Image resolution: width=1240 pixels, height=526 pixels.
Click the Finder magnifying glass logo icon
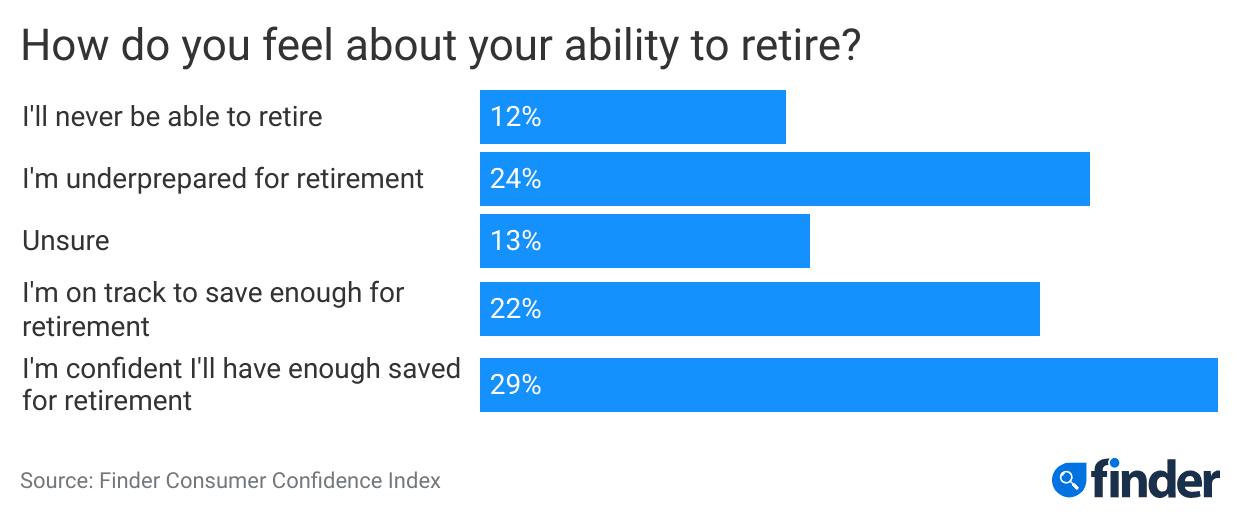point(1069,480)
